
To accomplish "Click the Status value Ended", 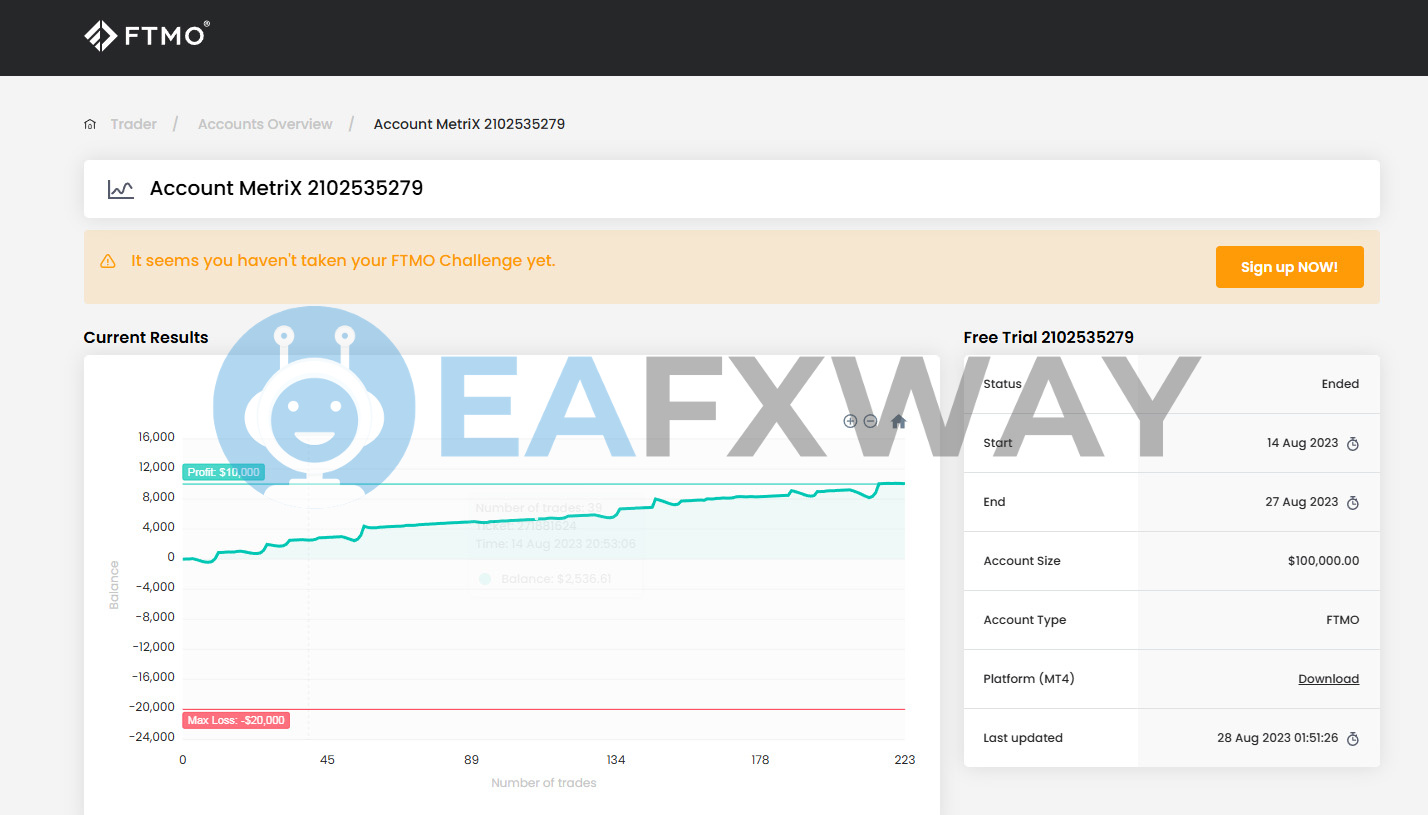I will [x=1340, y=384].
